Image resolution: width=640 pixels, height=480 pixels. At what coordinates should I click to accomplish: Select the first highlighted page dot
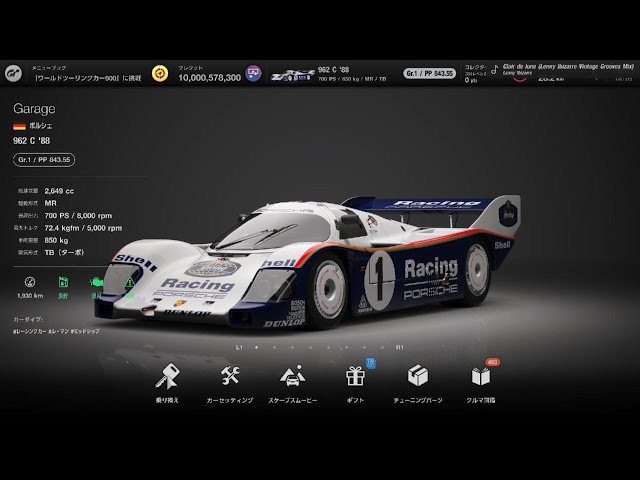pyautogui.click(x=256, y=347)
